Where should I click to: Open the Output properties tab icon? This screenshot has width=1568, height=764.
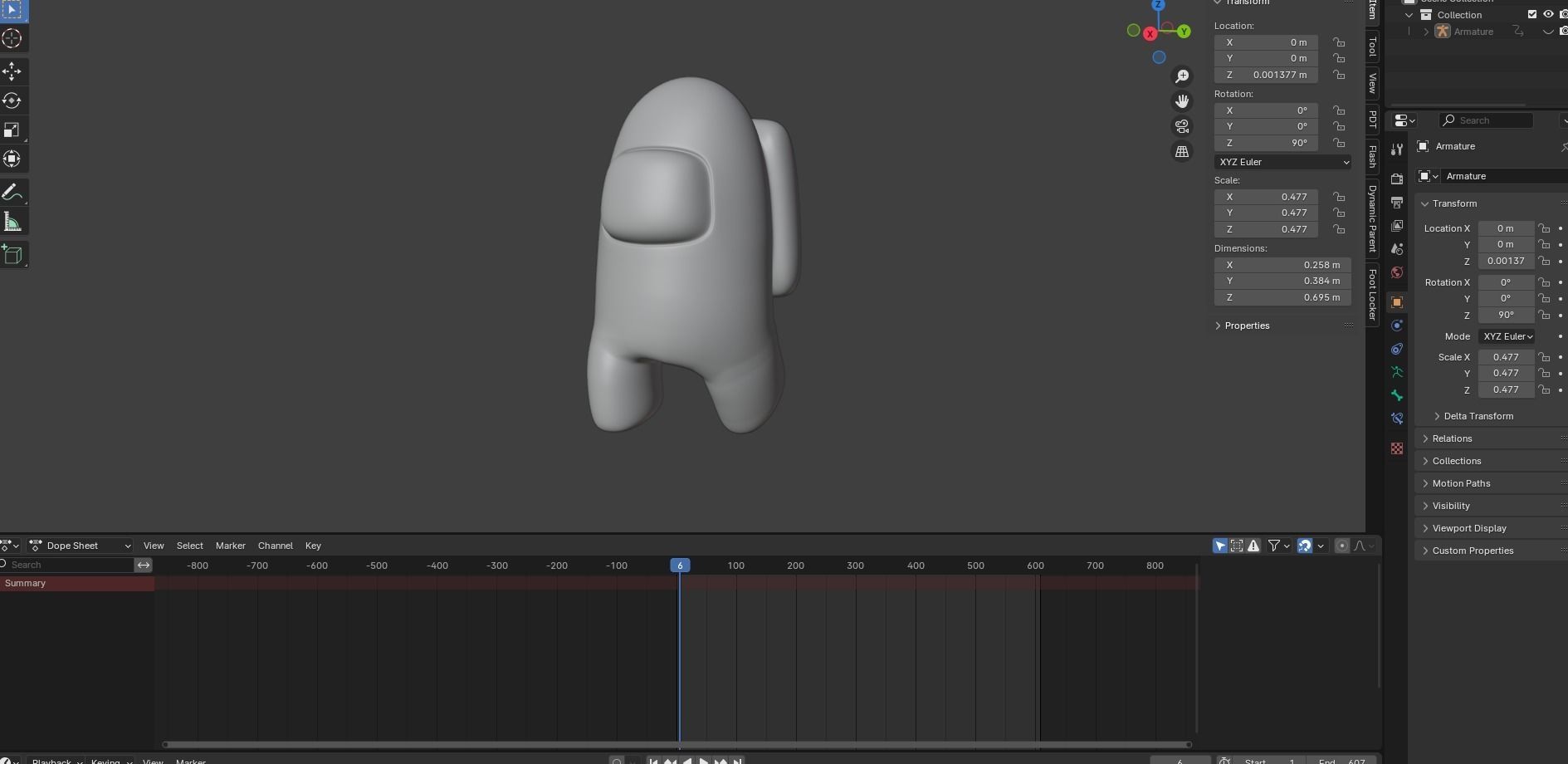point(1397,203)
